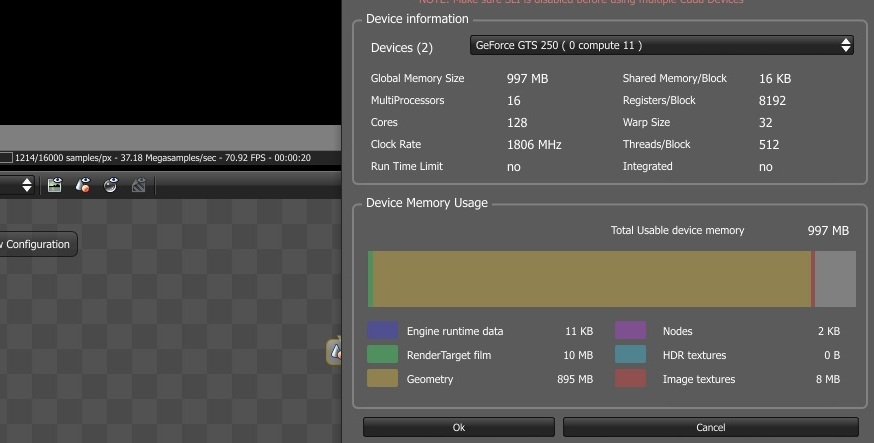Click the 'Threads/Block' label
Image resolution: width=874 pixels, height=443 pixels.
click(x=657, y=144)
